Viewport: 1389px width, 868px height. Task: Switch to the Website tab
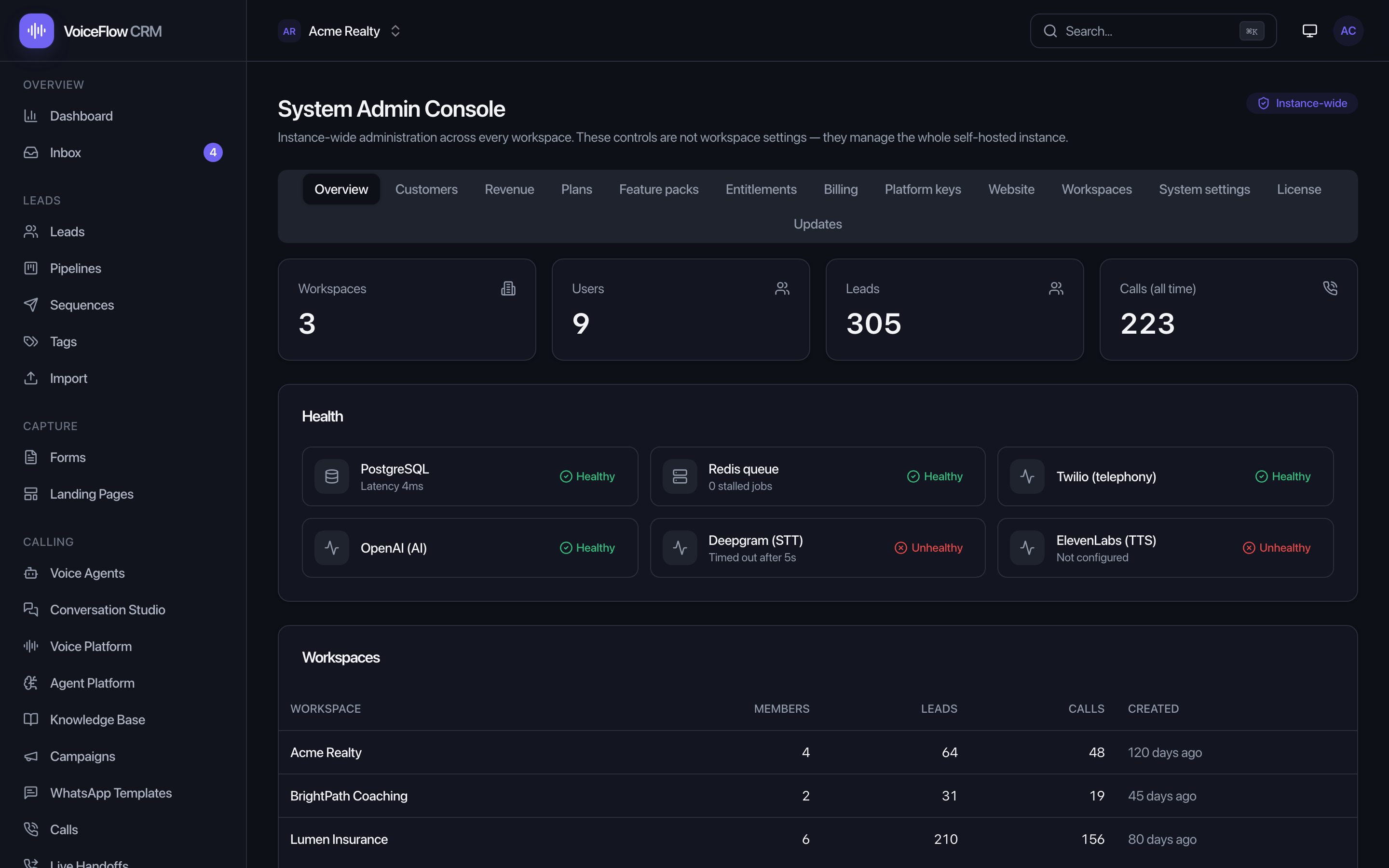pos(1011,190)
